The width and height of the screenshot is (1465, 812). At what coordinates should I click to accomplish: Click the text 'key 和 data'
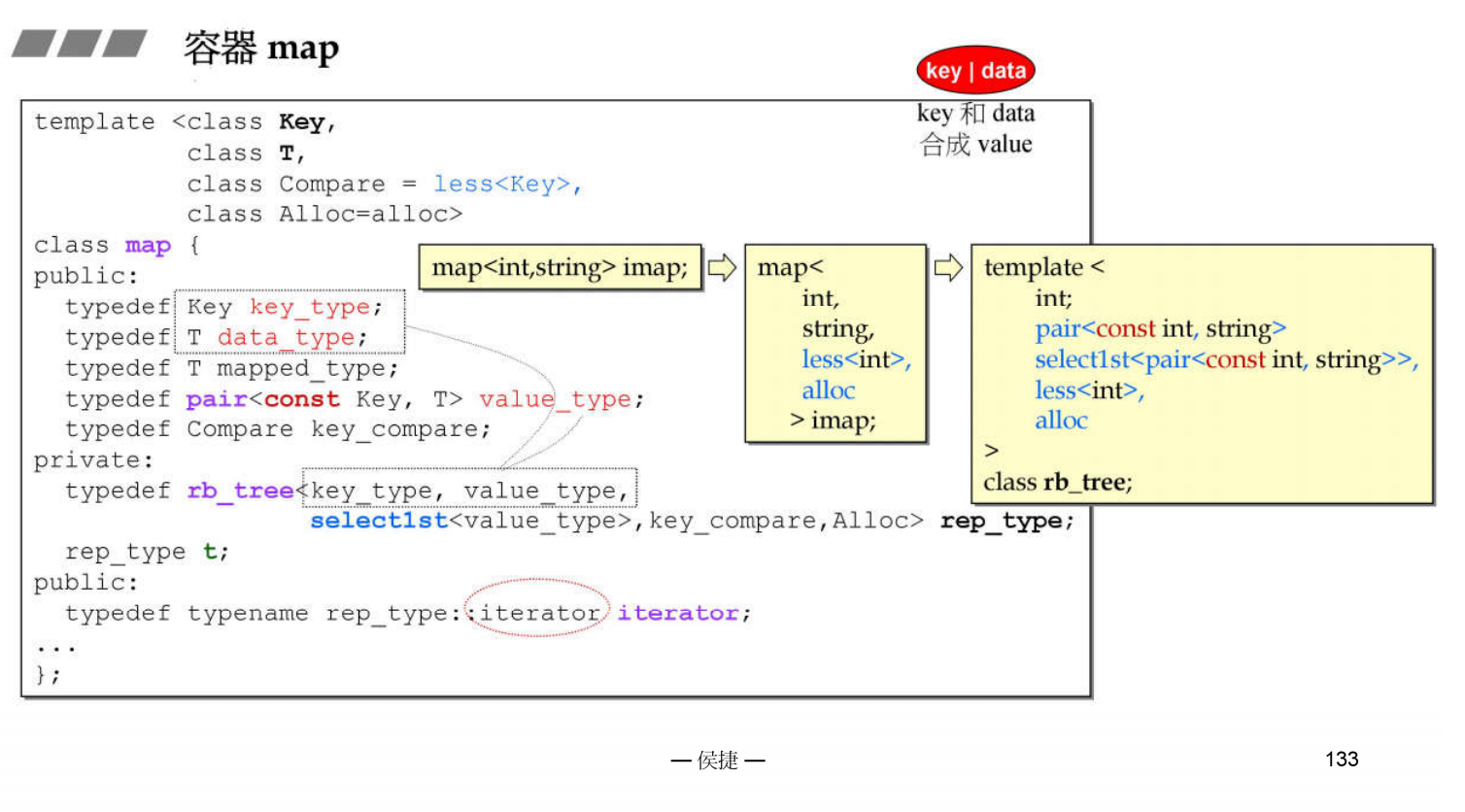click(975, 114)
